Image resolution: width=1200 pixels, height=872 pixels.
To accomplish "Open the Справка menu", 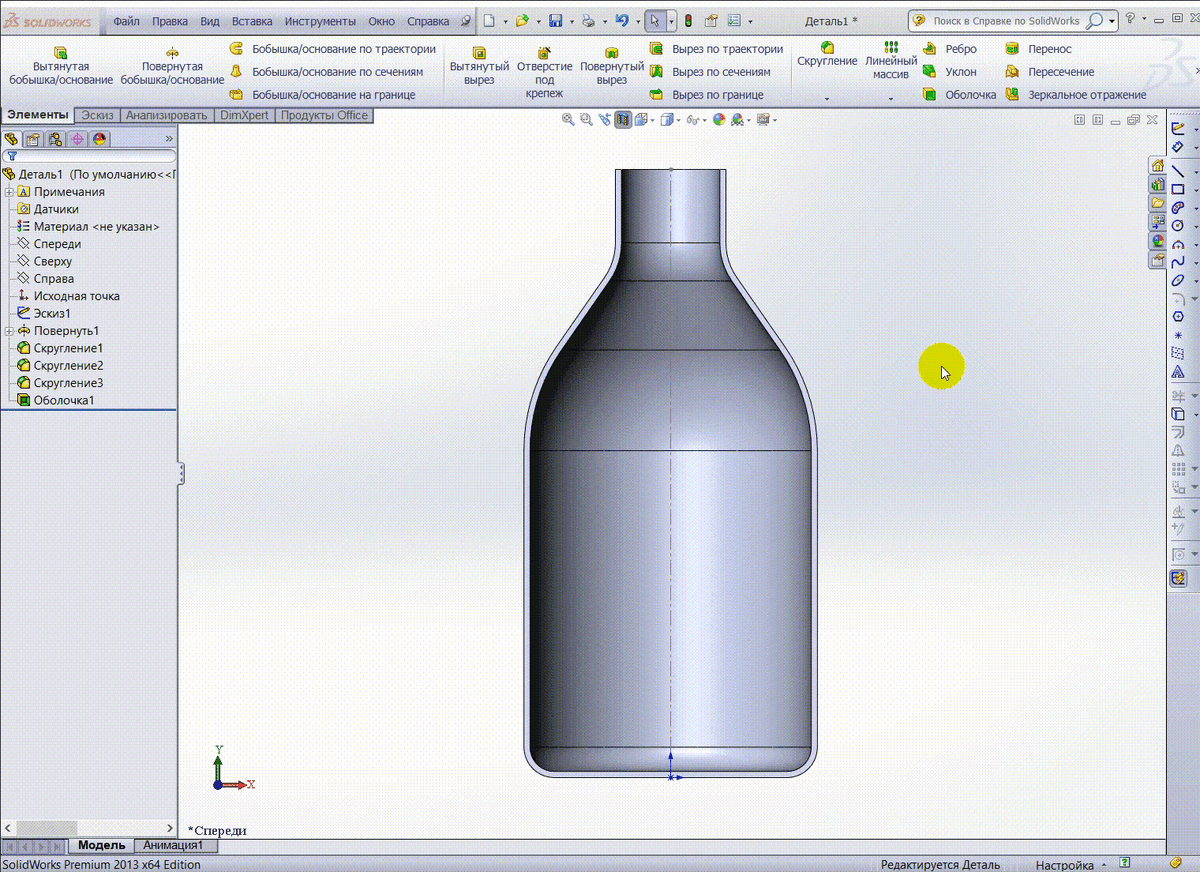I will pyautogui.click(x=429, y=21).
